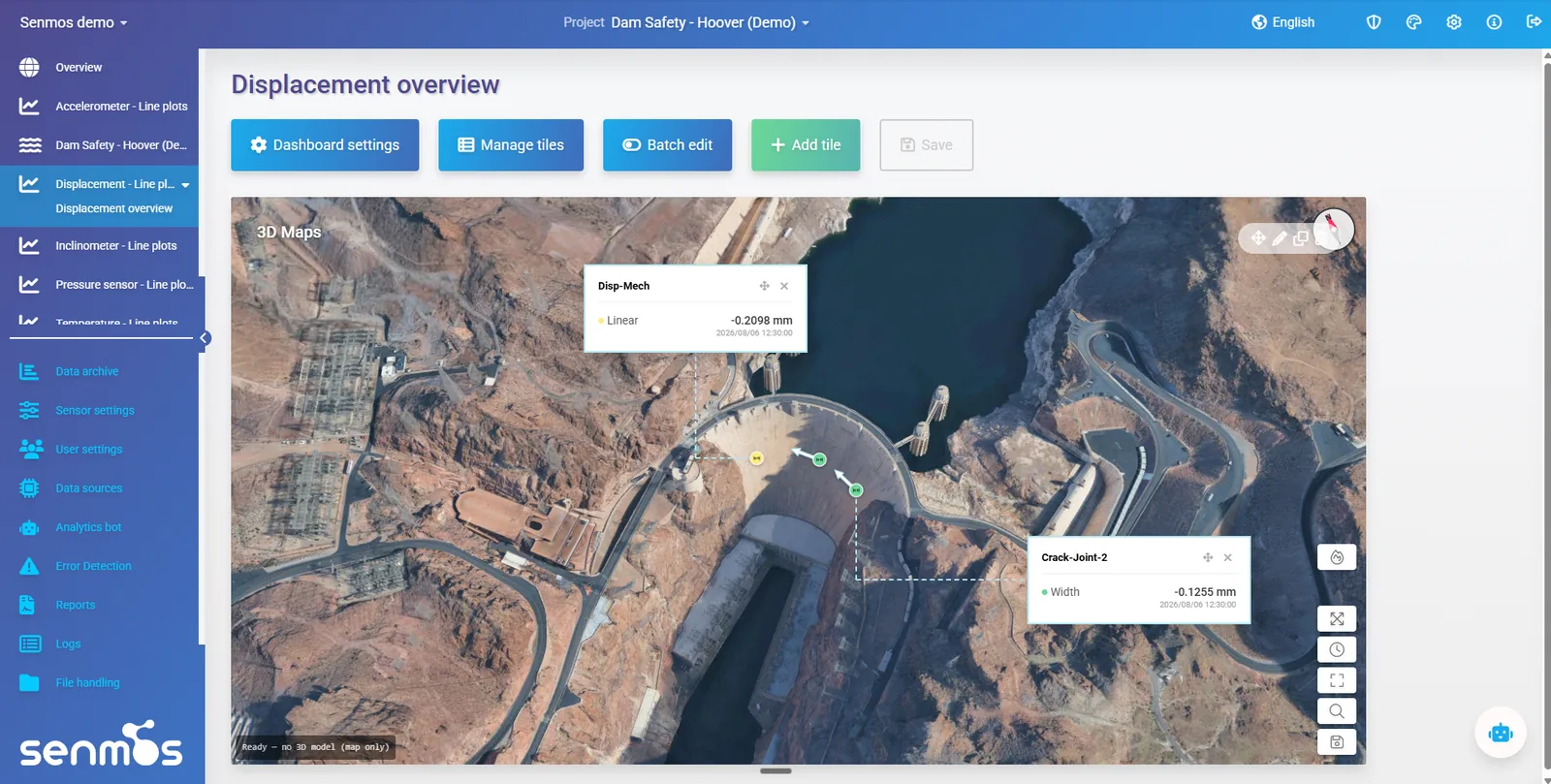Click the fullscreen map button
This screenshot has height=784, width=1551.
click(1337, 680)
